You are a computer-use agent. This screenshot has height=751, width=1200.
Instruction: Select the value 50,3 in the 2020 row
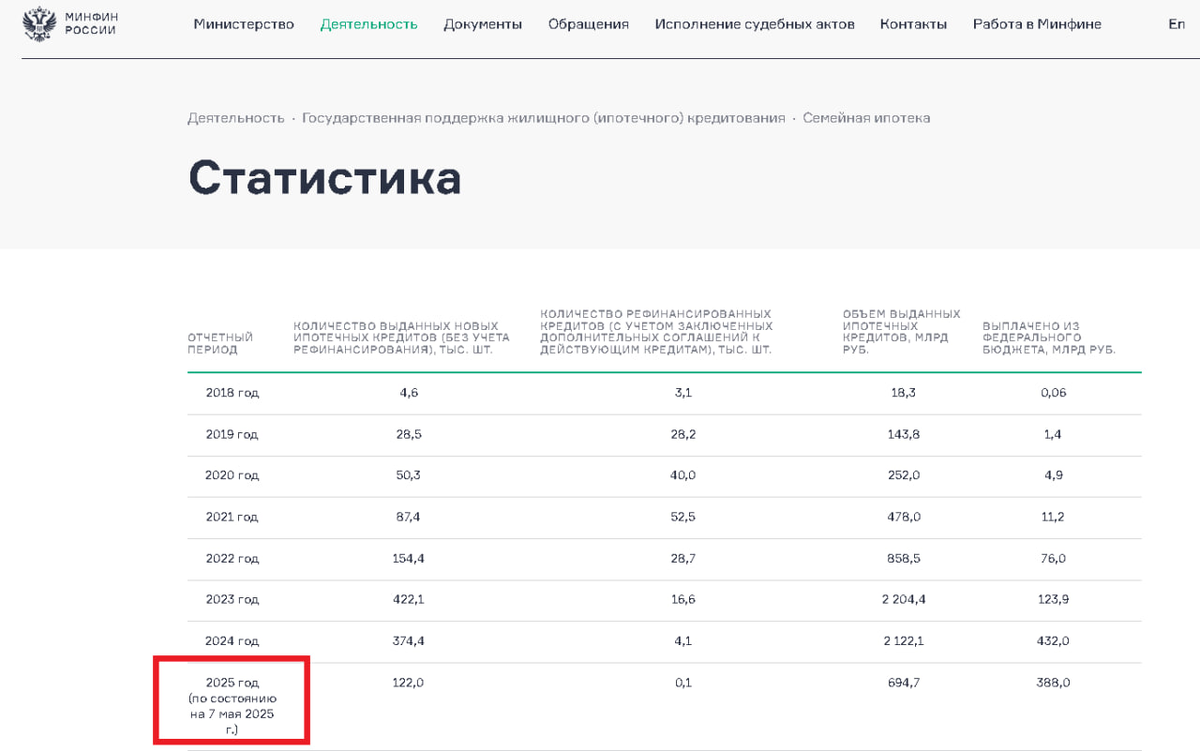coord(409,475)
